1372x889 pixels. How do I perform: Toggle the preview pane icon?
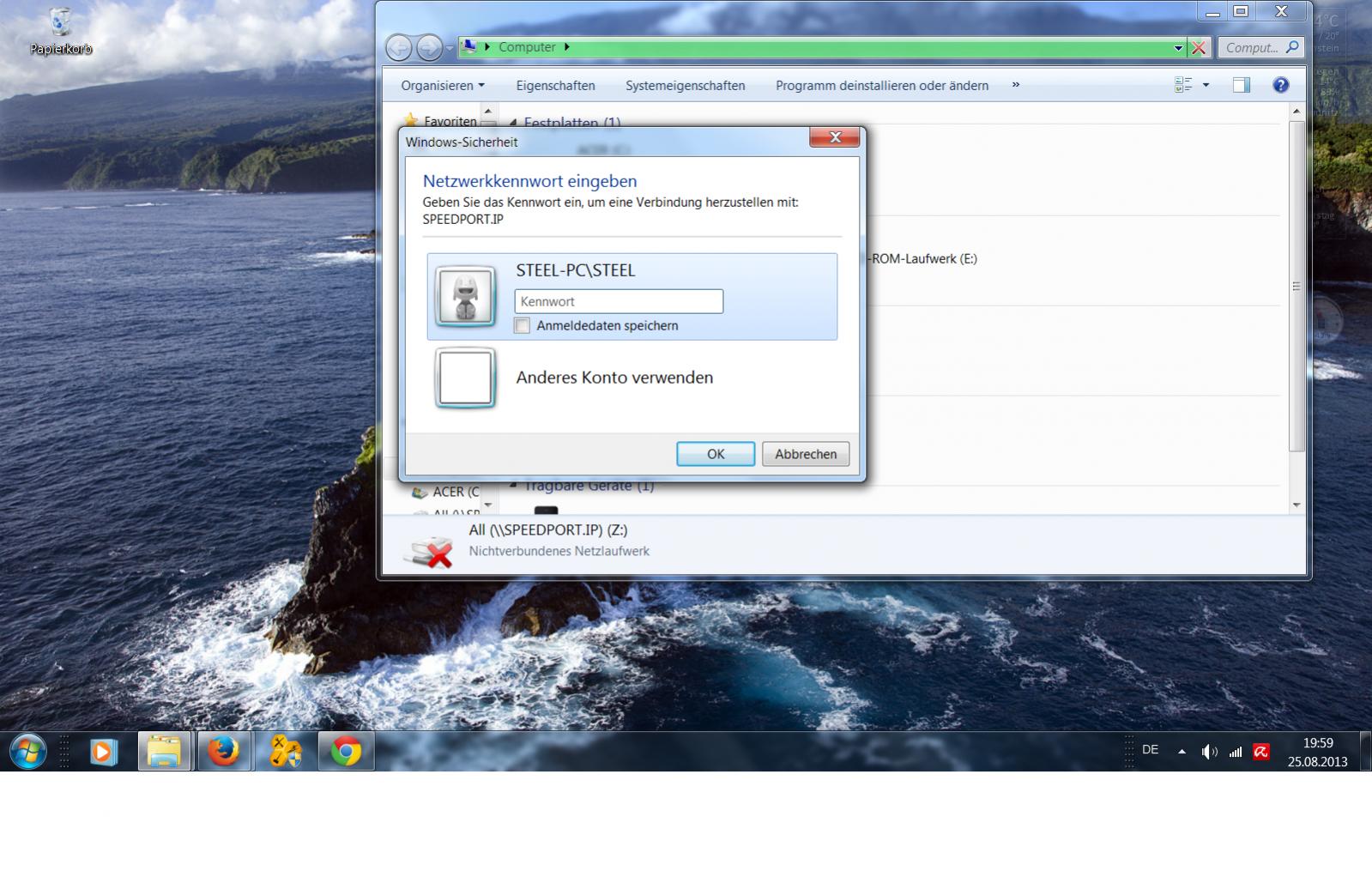[1242, 85]
